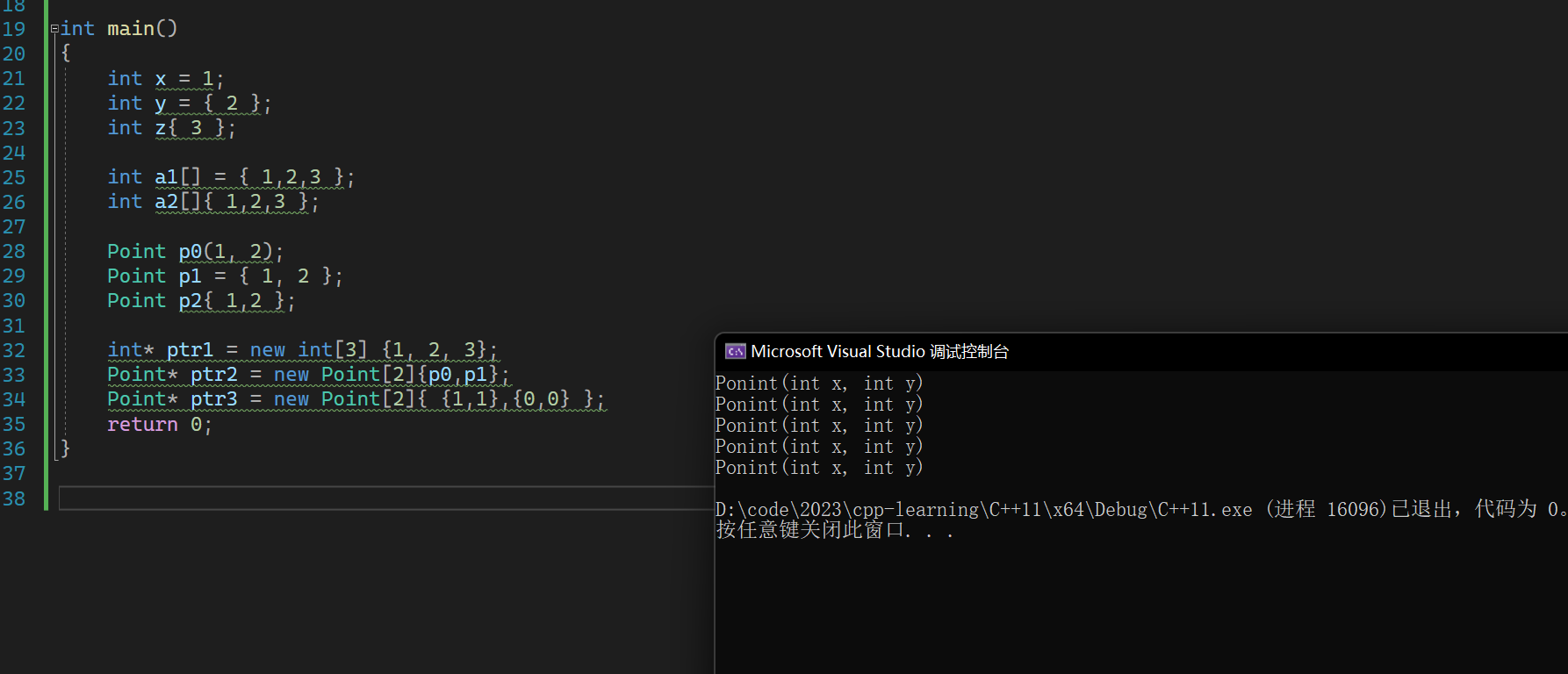
Task: Click the a2[] array declaration
Action: pyautogui.click(x=213, y=202)
